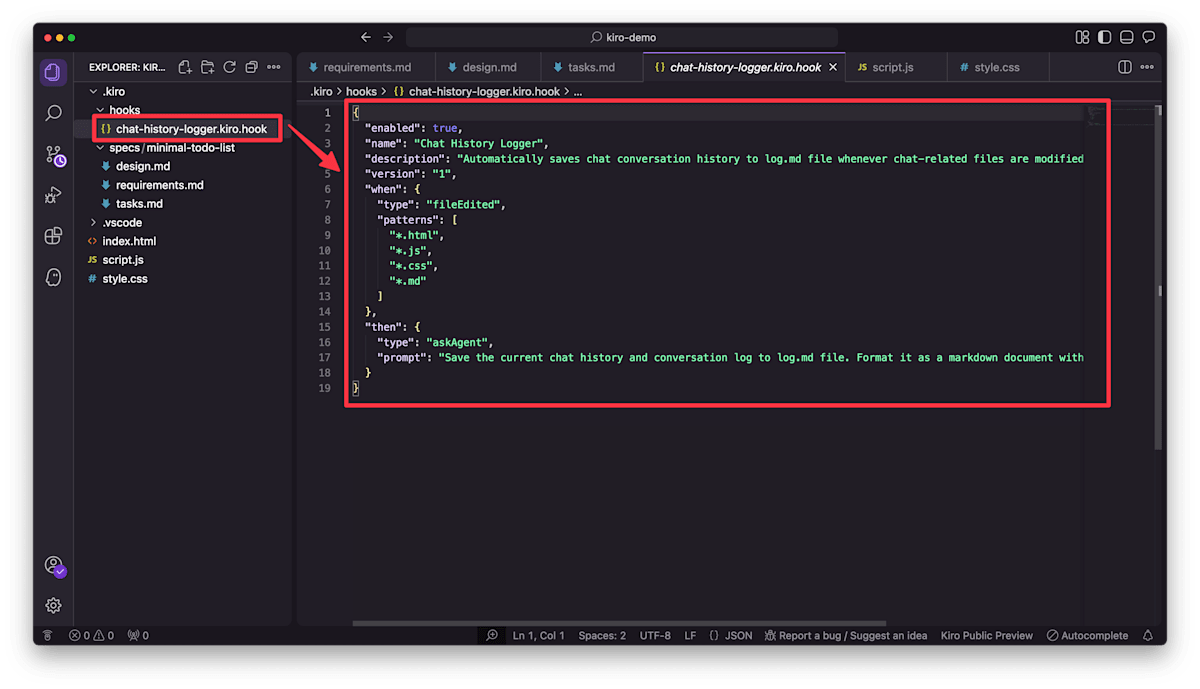Screen dimensions: 1200x689
Task: Open style.css in file tree
Action: coord(125,278)
